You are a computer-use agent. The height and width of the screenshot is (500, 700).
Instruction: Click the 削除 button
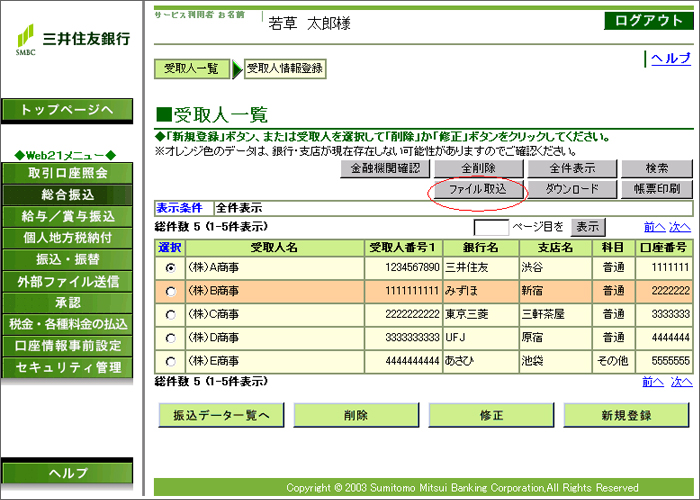pos(356,415)
